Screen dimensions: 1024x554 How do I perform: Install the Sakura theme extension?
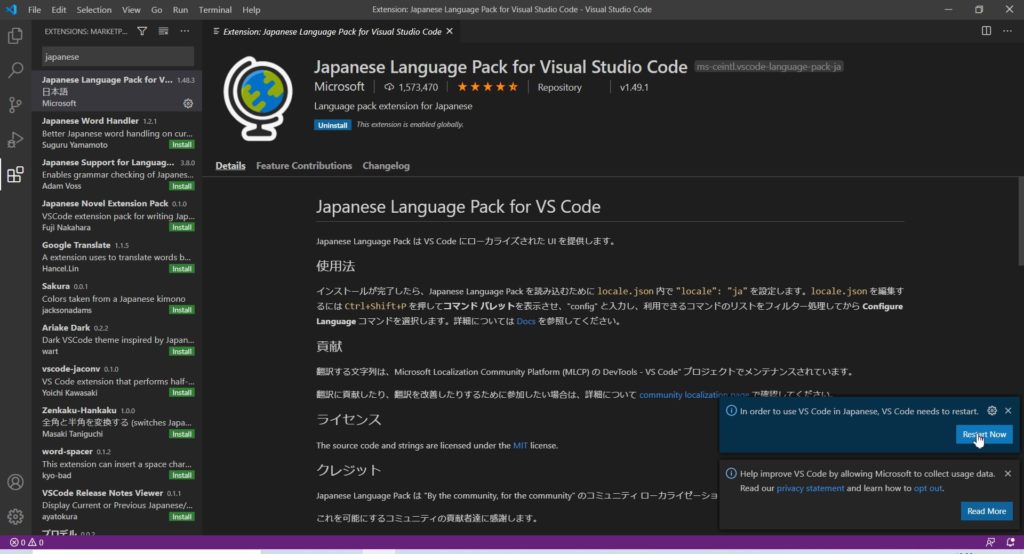[182, 310]
